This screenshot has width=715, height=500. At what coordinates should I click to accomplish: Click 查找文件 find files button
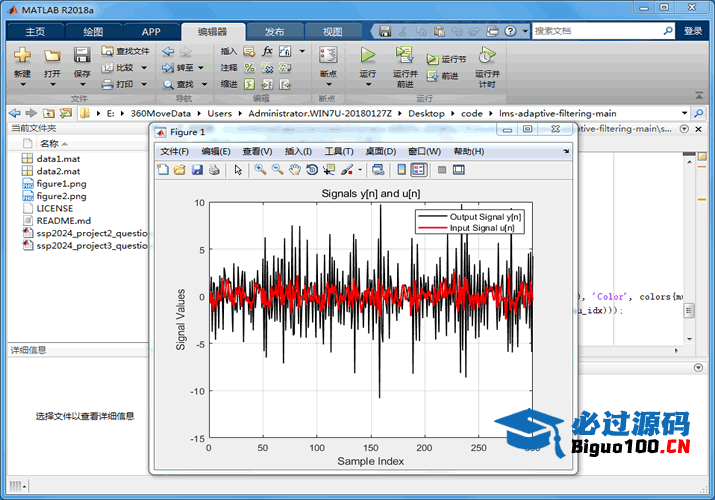coord(126,51)
